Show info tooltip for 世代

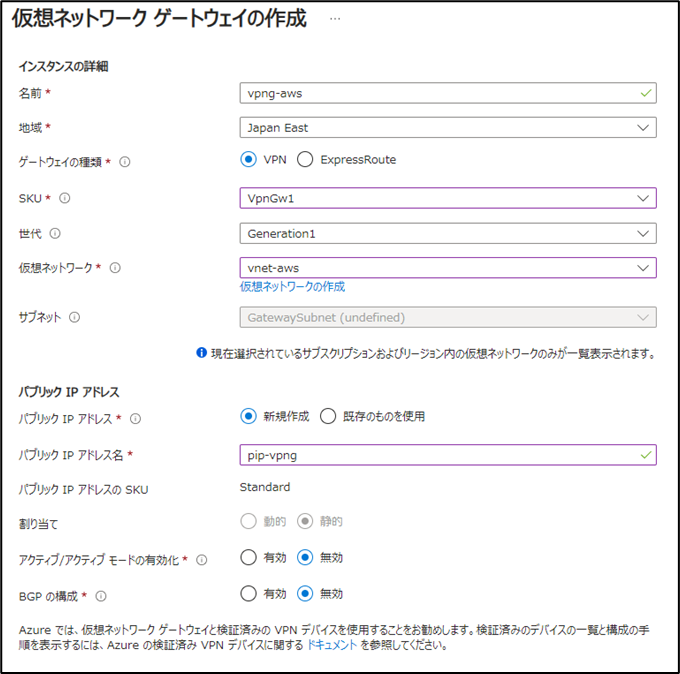pyautogui.click(x=55, y=233)
